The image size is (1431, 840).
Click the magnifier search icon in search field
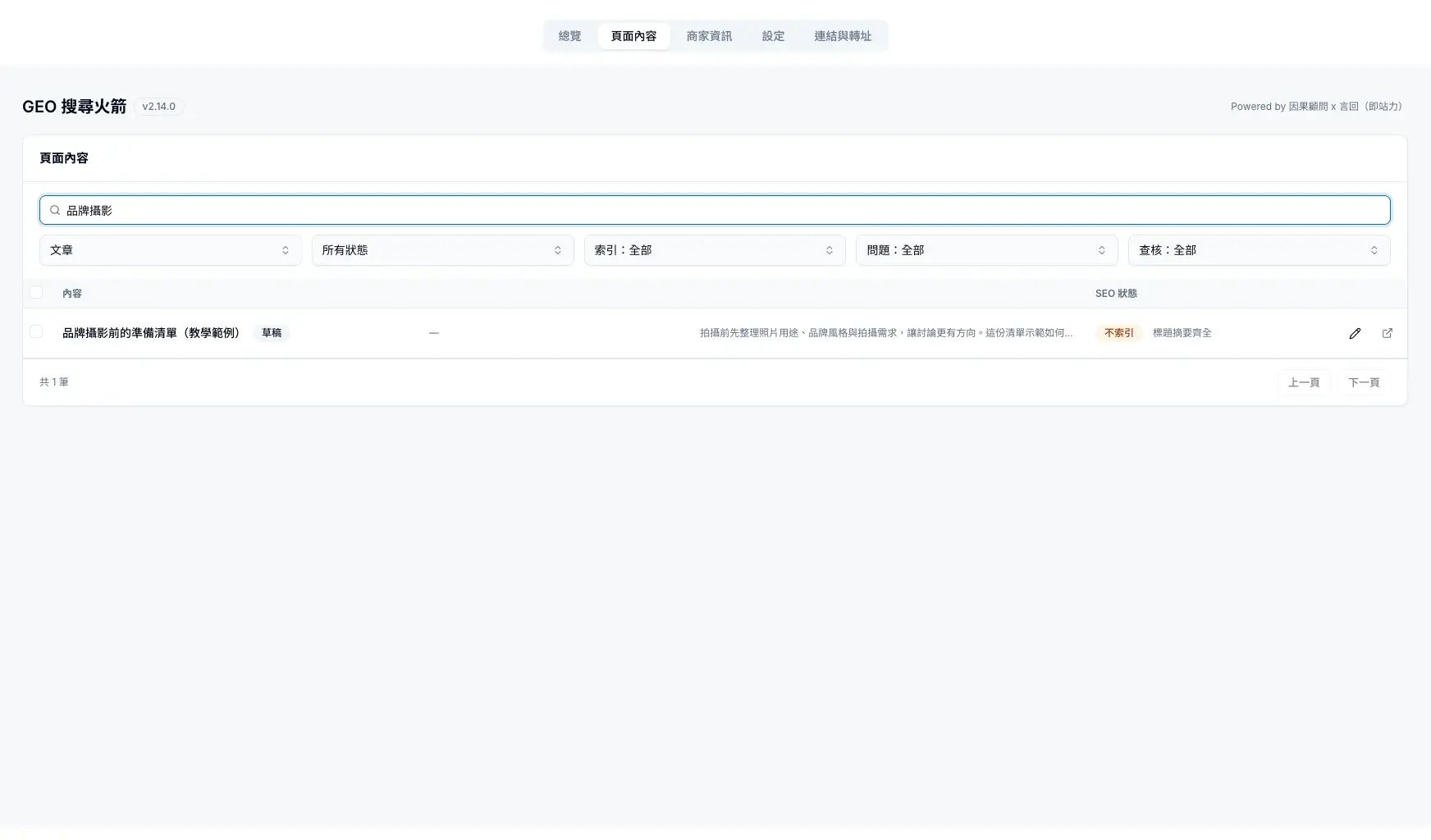[55, 210]
